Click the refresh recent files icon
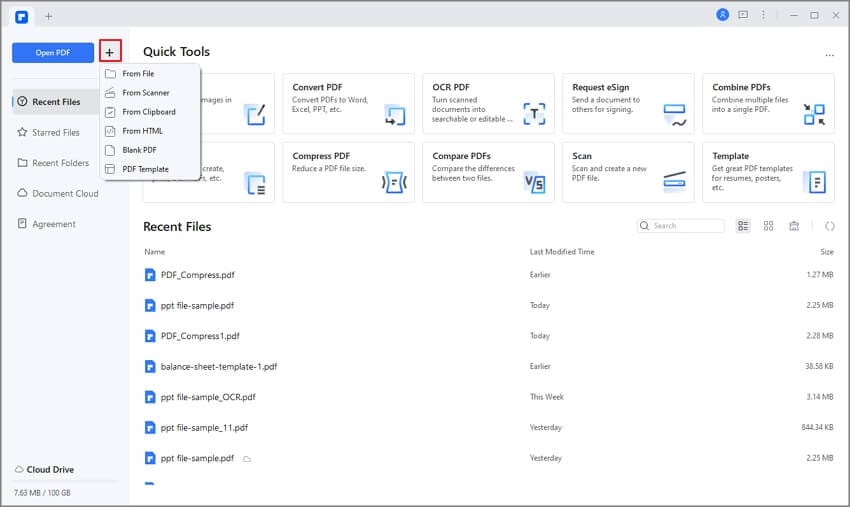Image resolution: width=850 pixels, height=507 pixels. pyautogui.click(x=830, y=226)
